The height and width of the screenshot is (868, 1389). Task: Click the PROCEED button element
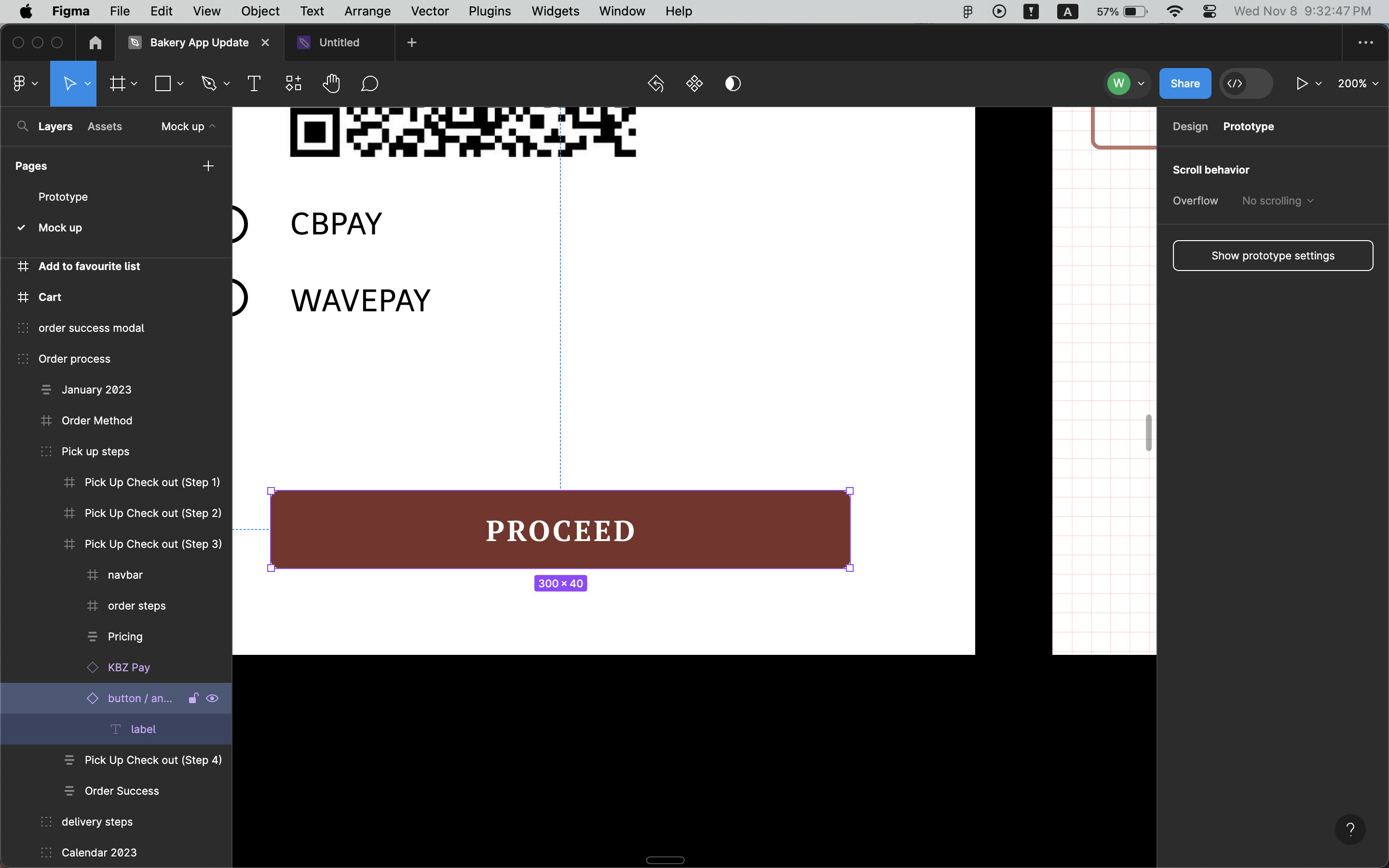[560, 529]
